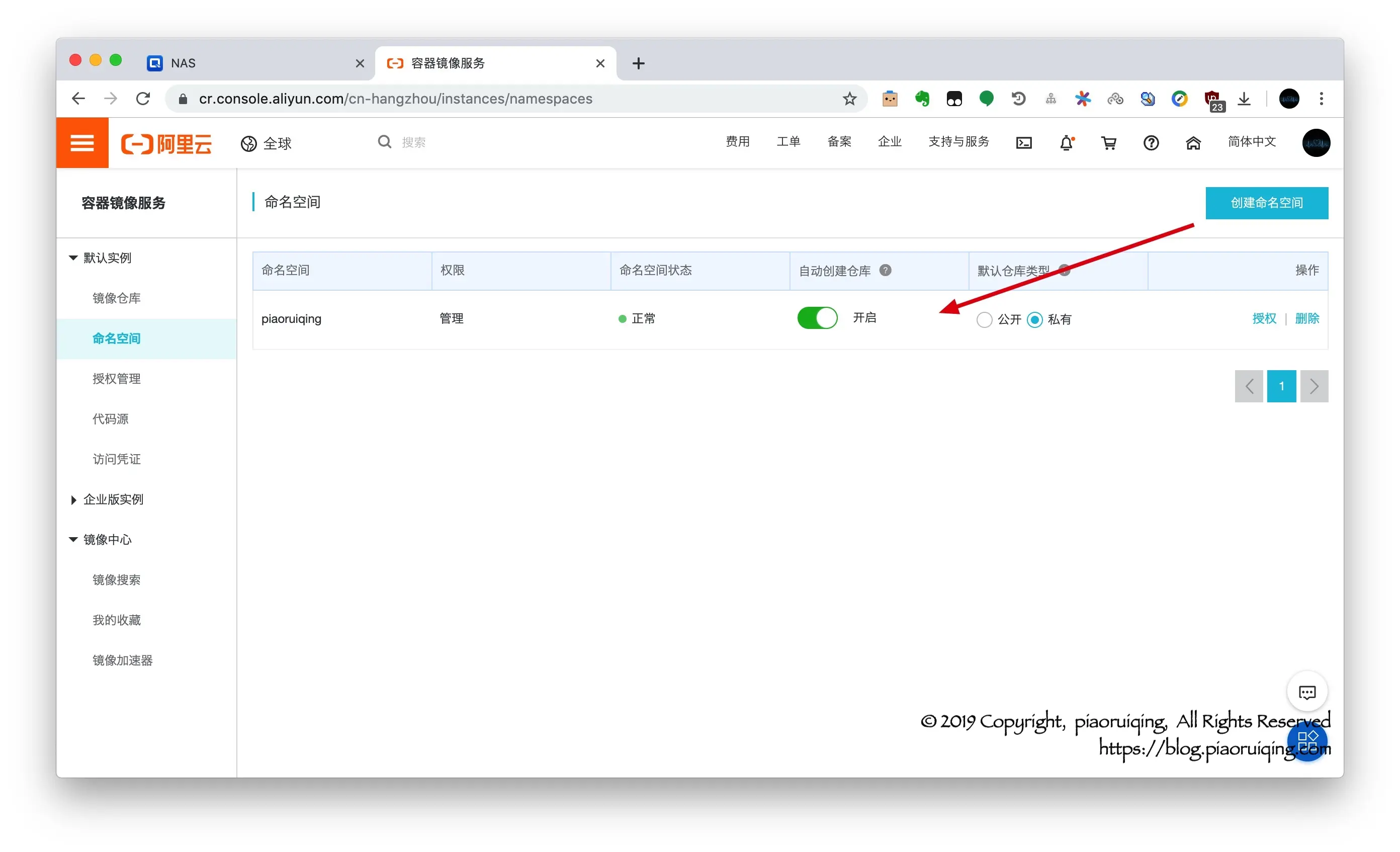
Task: Toggle off auto-create repository switch
Action: 817,318
